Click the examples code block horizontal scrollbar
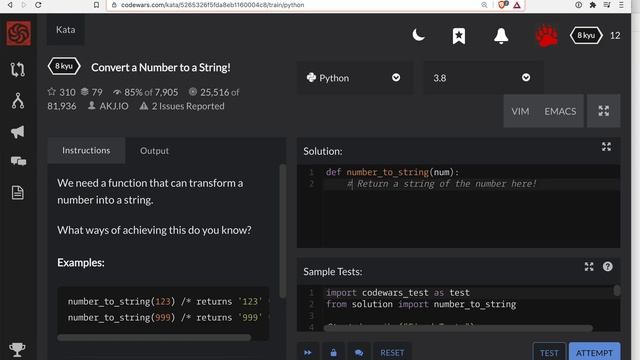Screen dimensions: 640x360 [154, 338]
